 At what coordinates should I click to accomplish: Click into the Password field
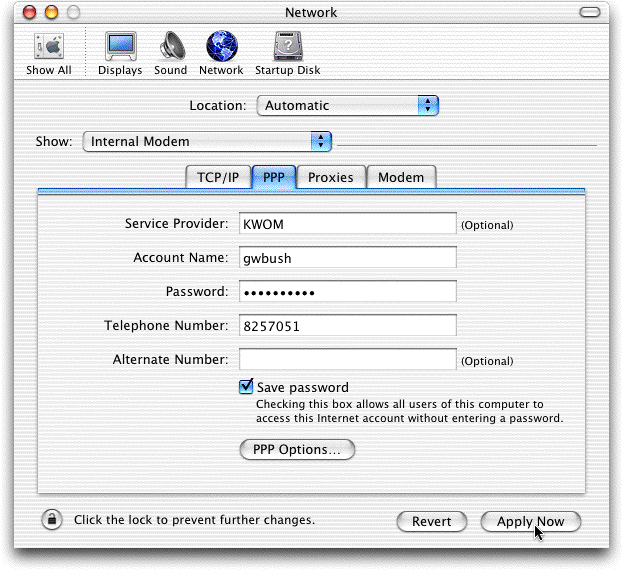click(x=348, y=292)
